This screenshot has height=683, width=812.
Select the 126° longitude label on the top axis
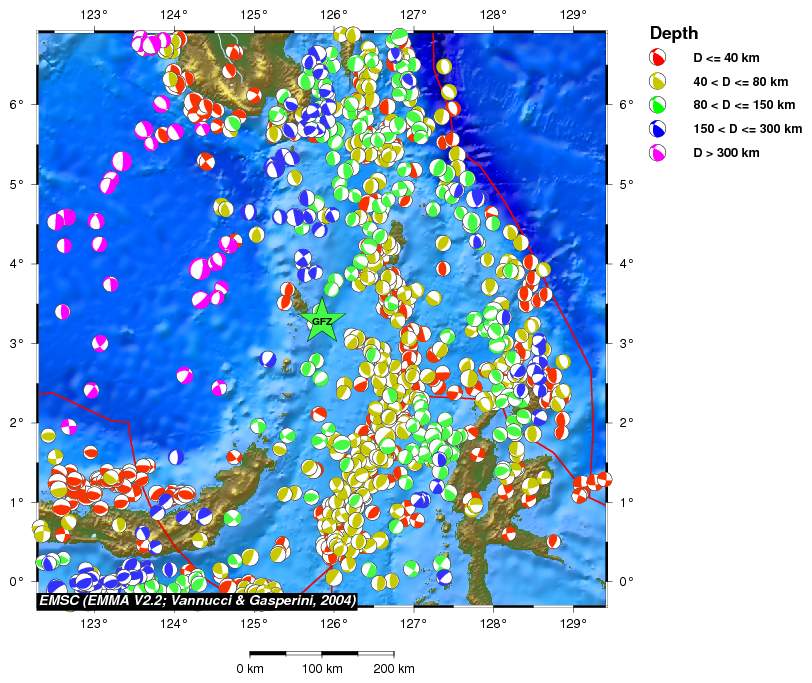(x=334, y=14)
